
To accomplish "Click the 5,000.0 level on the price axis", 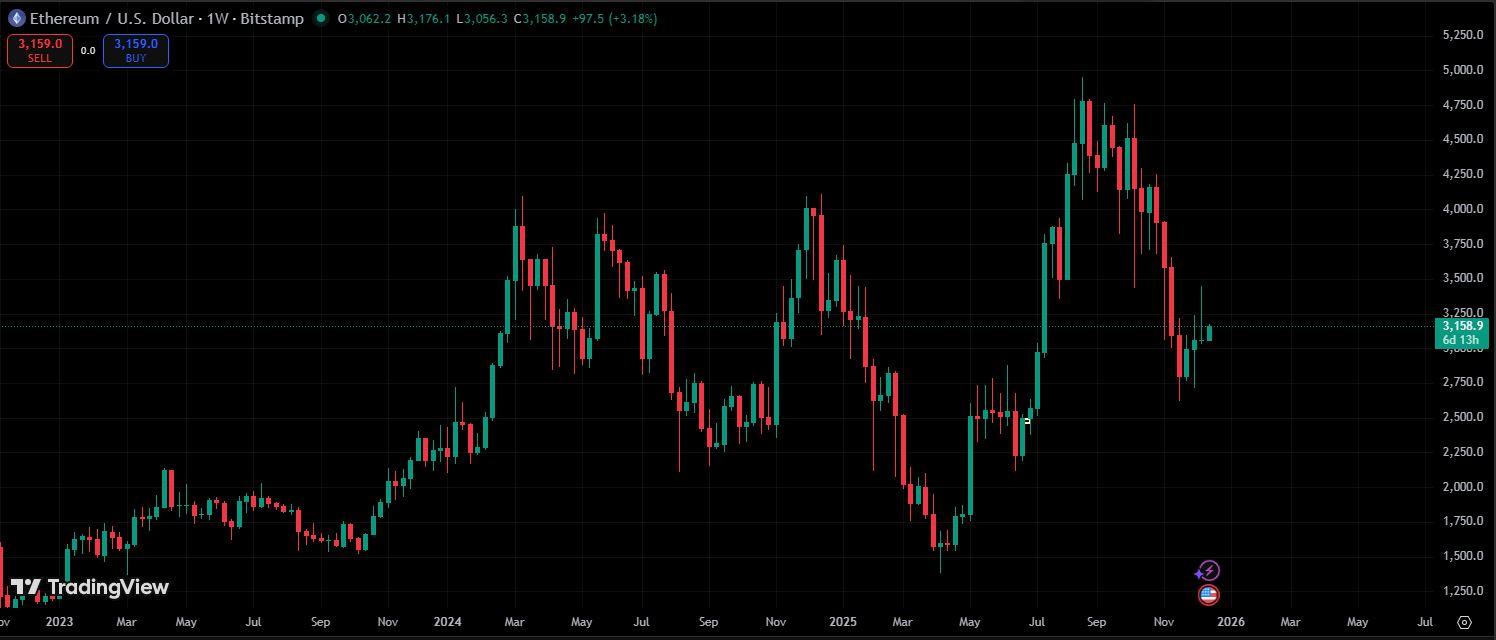I will (x=1462, y=70).
